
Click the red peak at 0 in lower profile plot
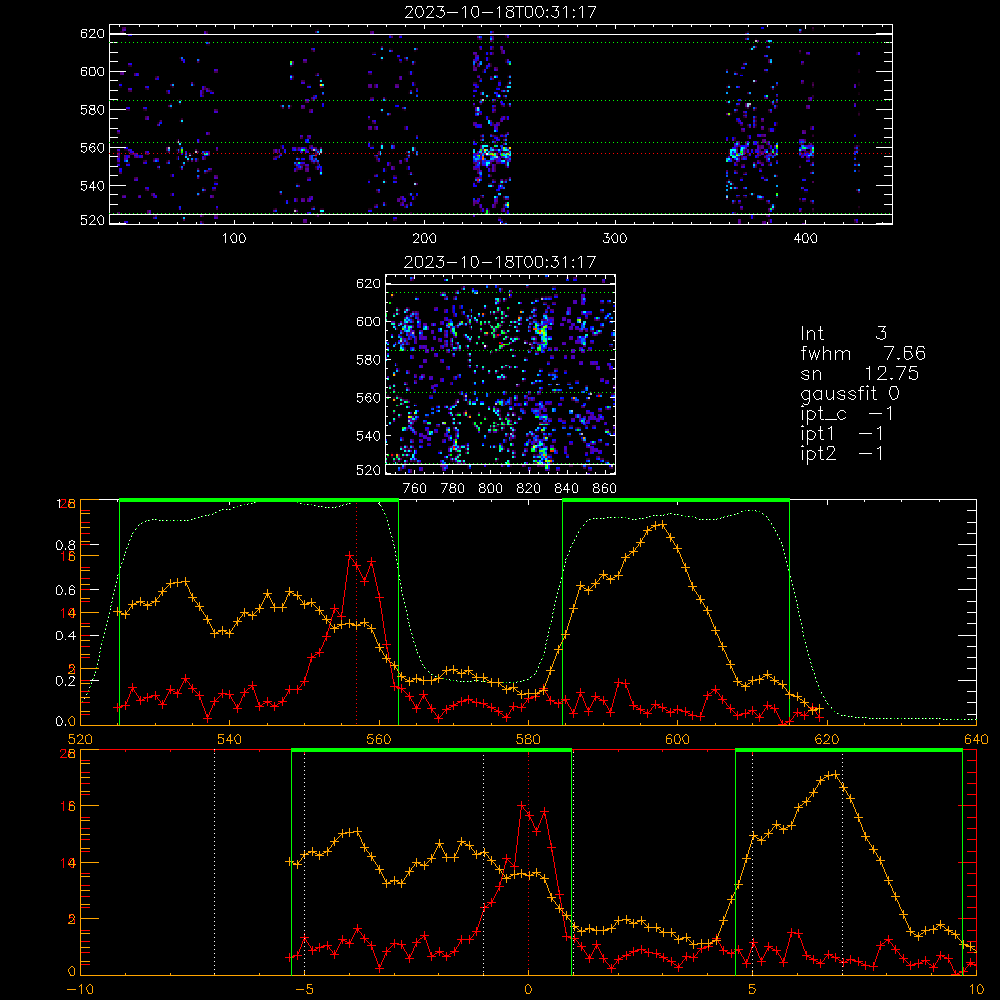(522, 805)
